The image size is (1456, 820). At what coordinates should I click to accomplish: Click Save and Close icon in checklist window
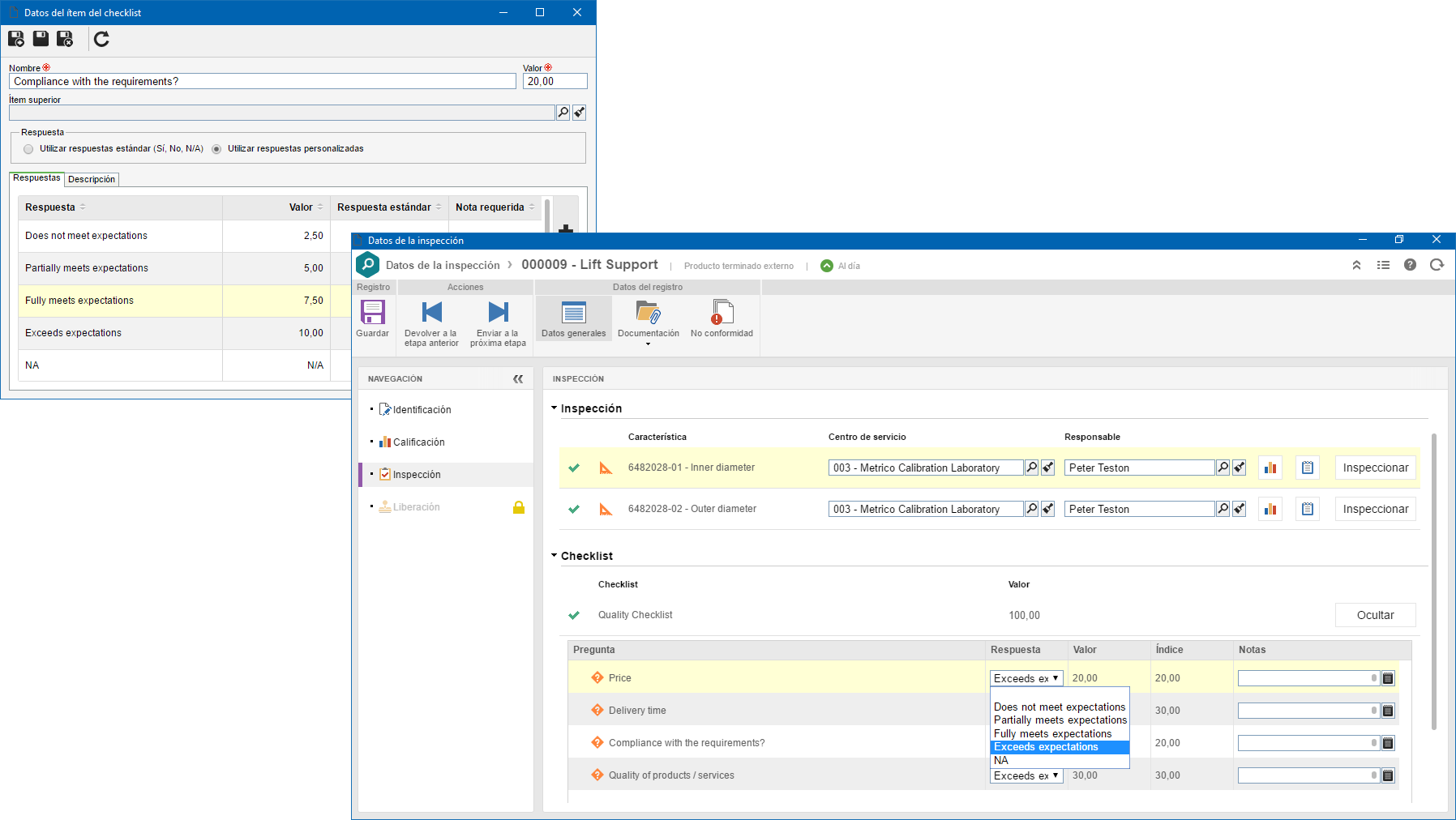click(x=65, y=39)
